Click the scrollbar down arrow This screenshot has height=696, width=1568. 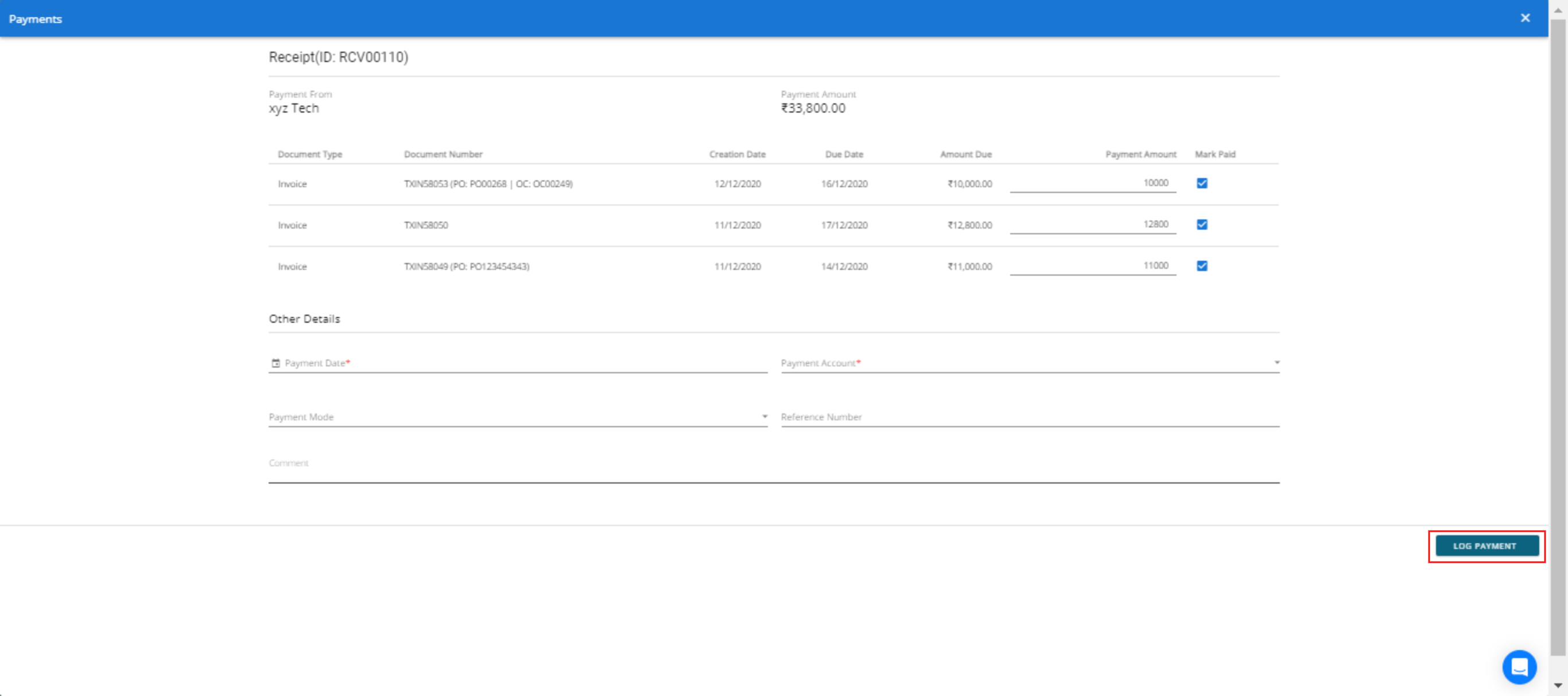click(1558, 686)
